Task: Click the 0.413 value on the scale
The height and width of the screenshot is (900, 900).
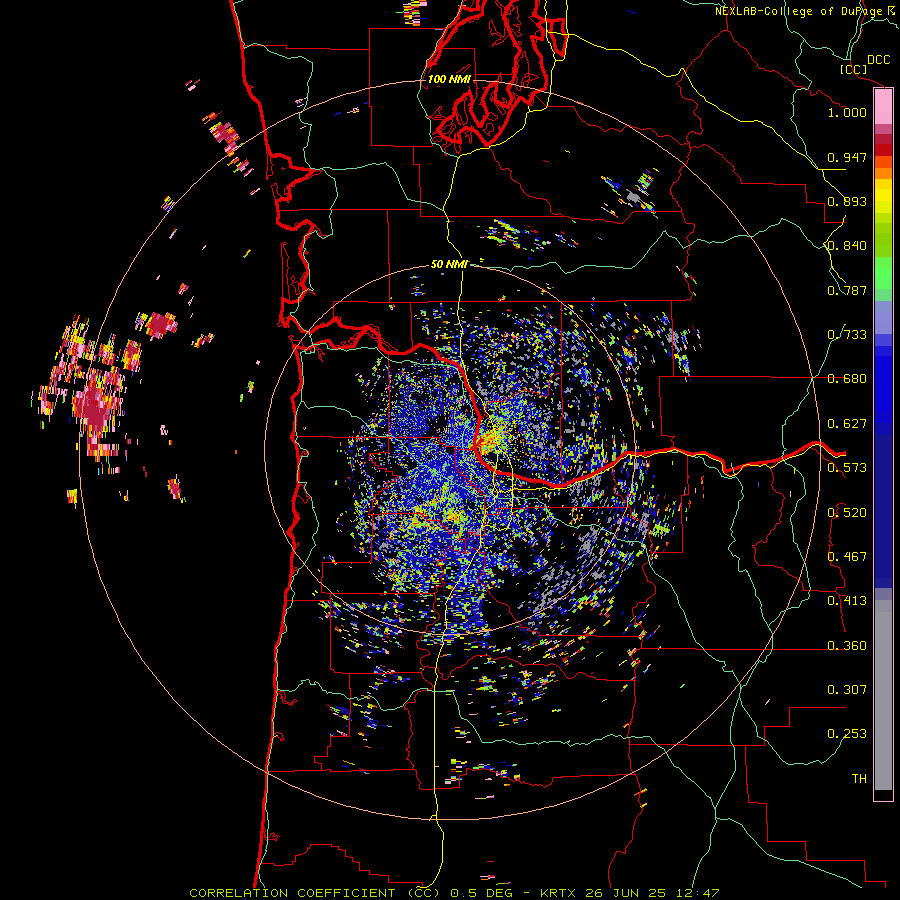Action: tap(847, 601)
